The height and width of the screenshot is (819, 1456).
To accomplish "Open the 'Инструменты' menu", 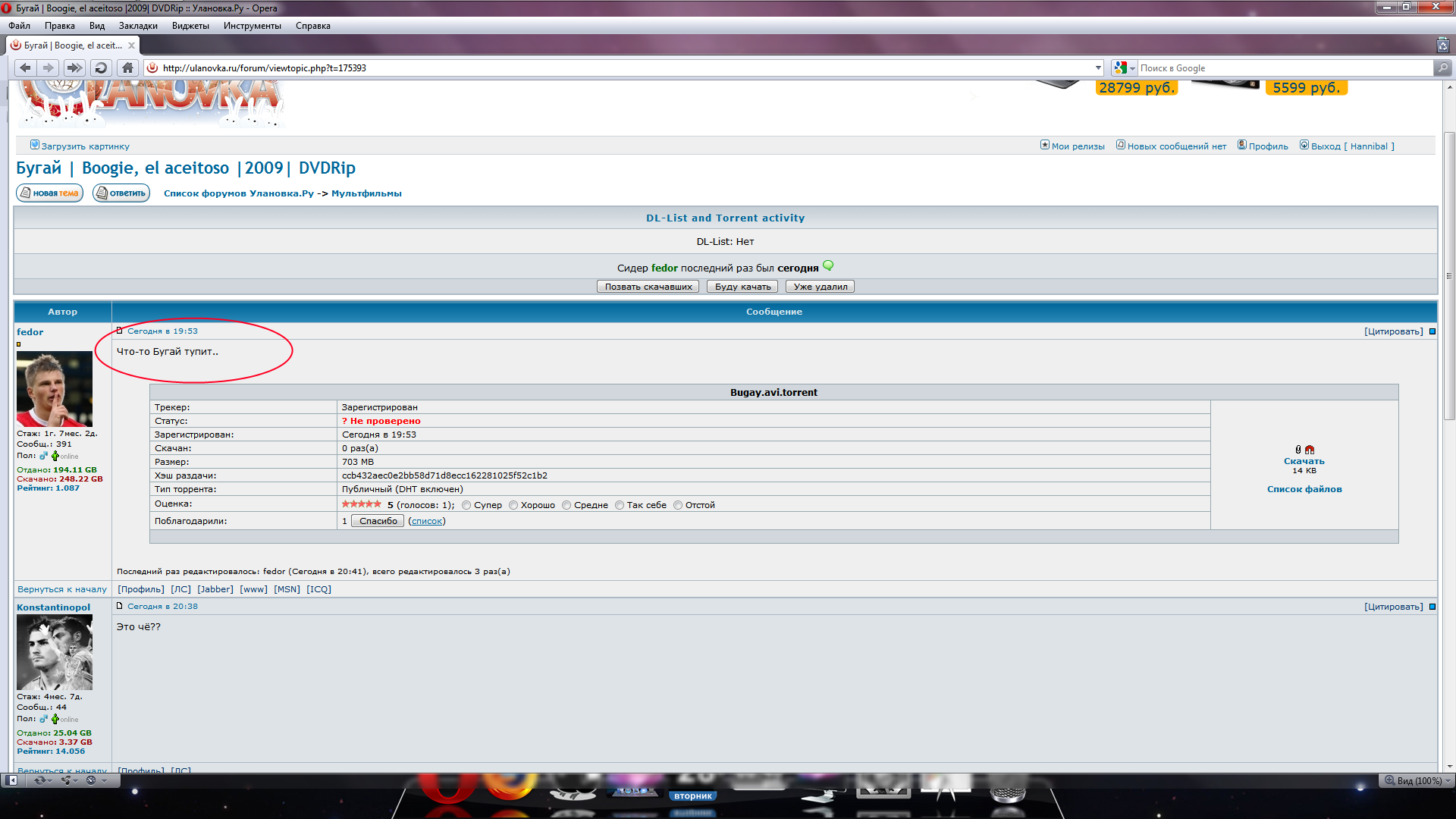I will (252, 26).
